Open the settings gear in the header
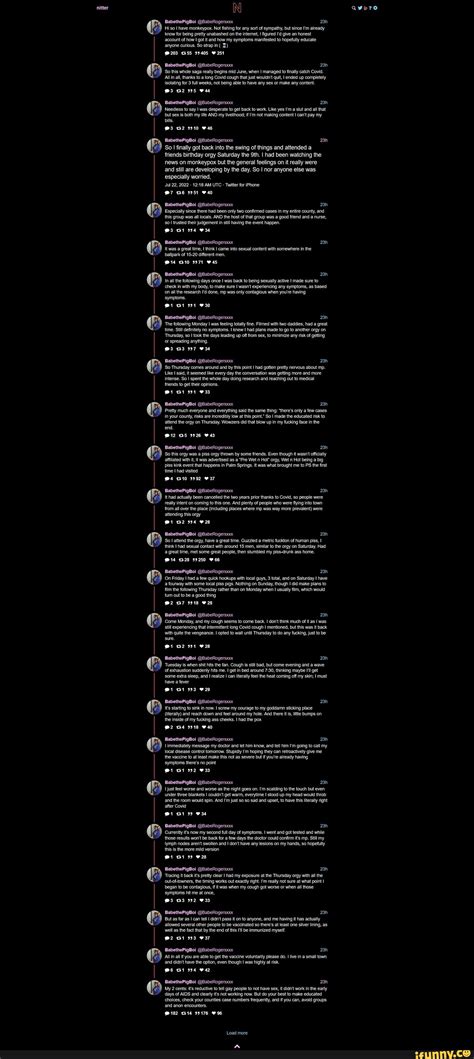This screenshot has height=1059, width=474. pos(375,8)
